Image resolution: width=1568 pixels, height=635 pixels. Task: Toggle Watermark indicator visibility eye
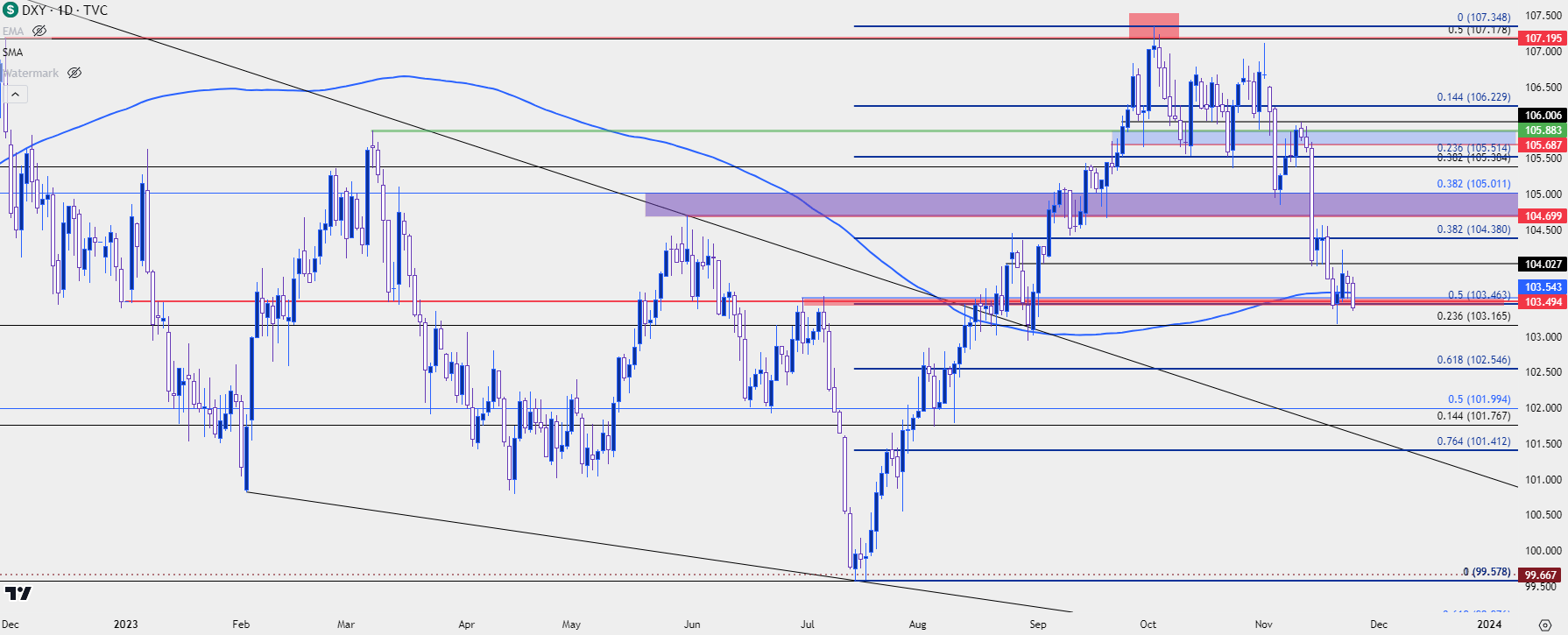74,73
